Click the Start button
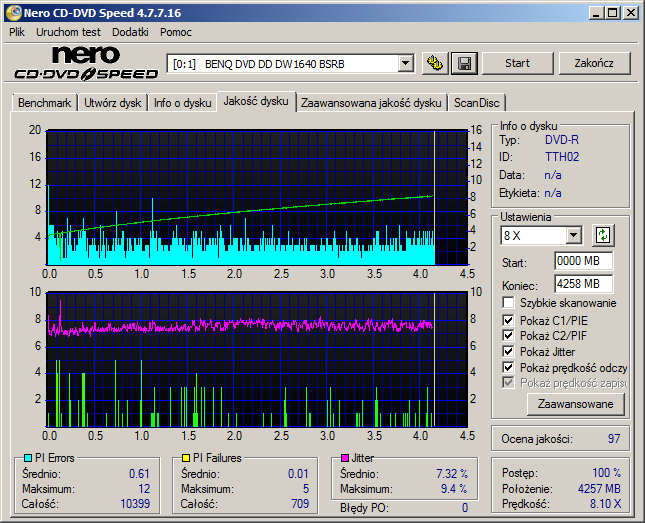645x523 pixels. [517, 63]
